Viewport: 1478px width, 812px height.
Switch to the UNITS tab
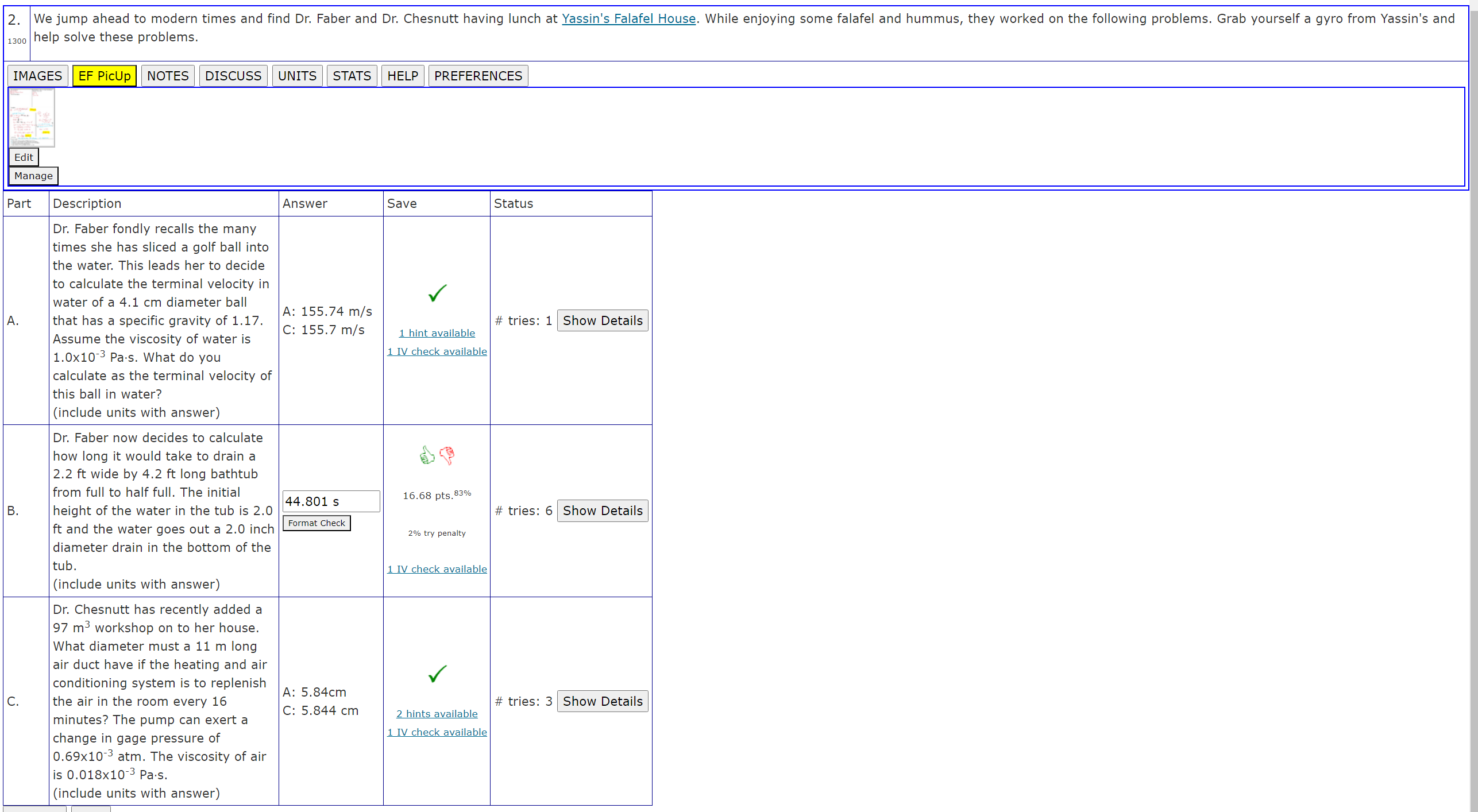(x=297, y=76)
